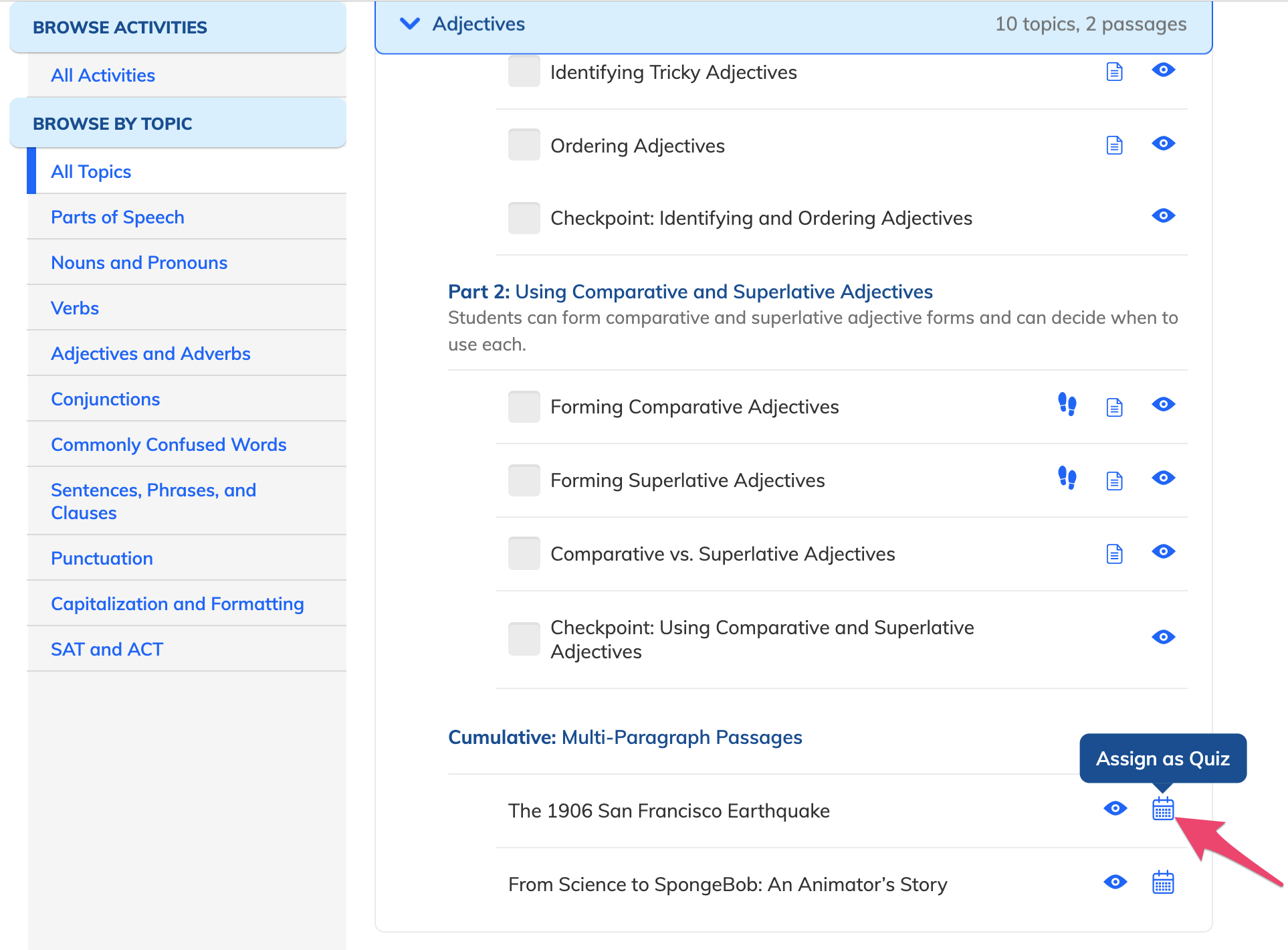The height and width of the screenshot is (950, 1288).
Task: Click From Science to SpongeBob title
Action: point(728,884)
